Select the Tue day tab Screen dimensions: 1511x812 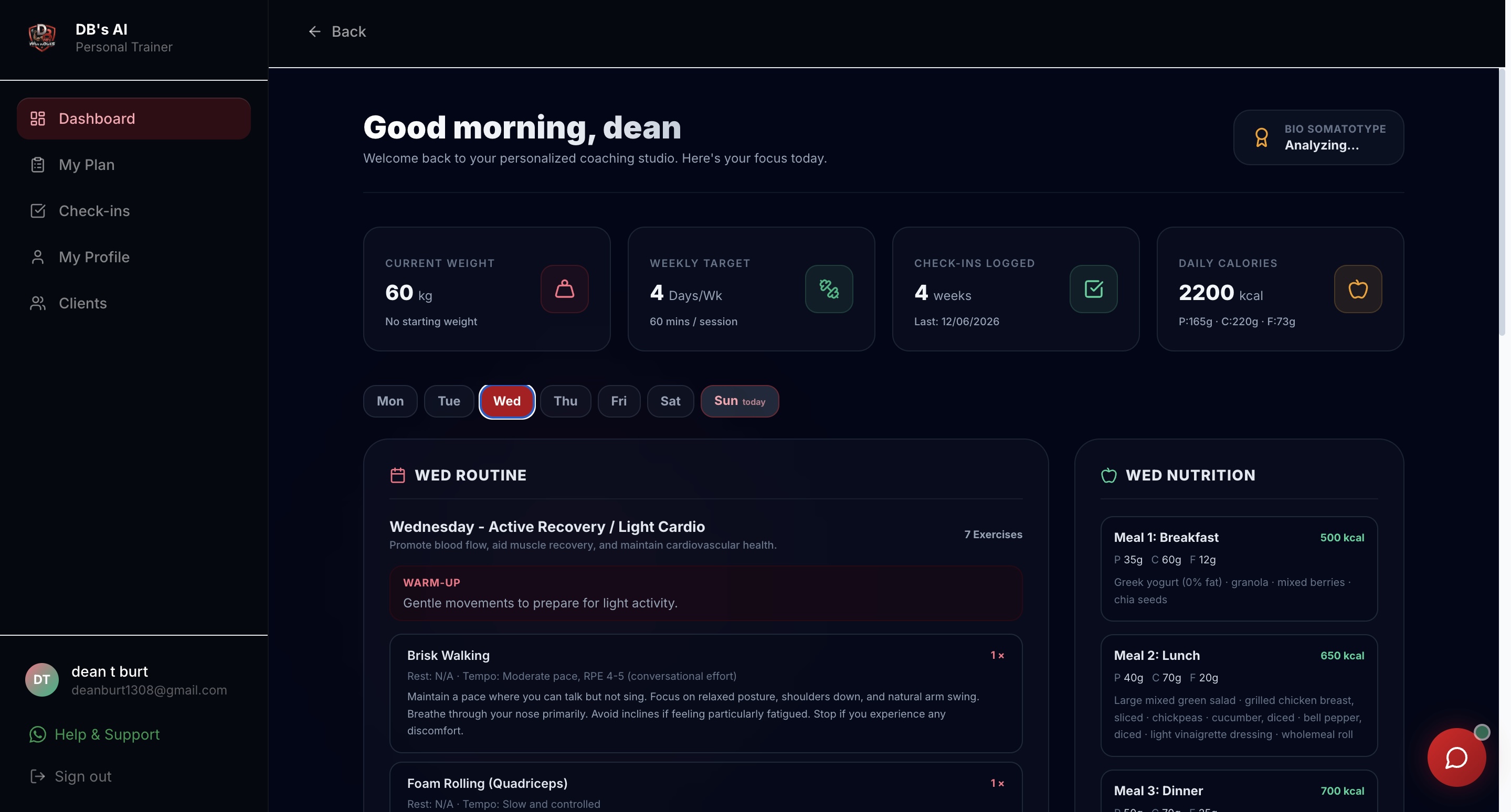tap(449, 401)
